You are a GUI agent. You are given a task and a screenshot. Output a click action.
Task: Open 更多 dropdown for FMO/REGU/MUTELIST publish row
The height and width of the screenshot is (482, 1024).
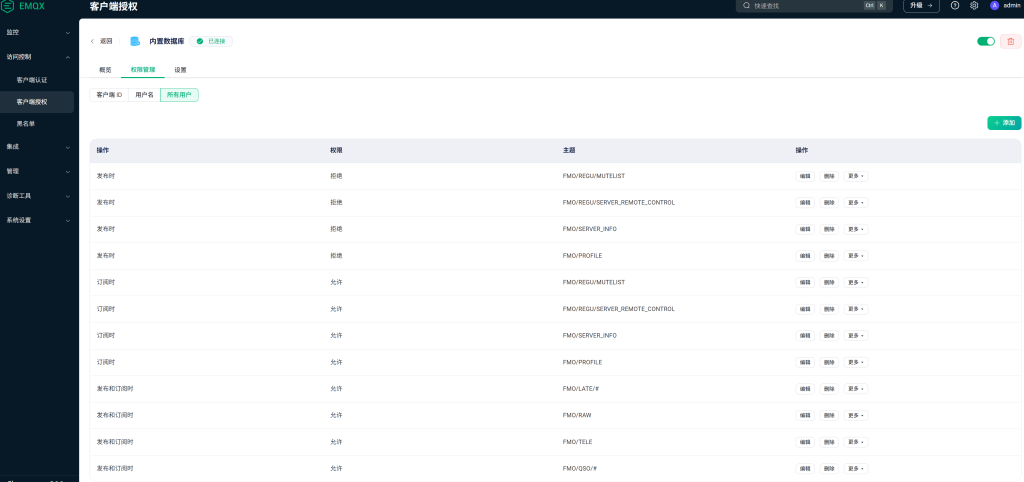(855, 176)
